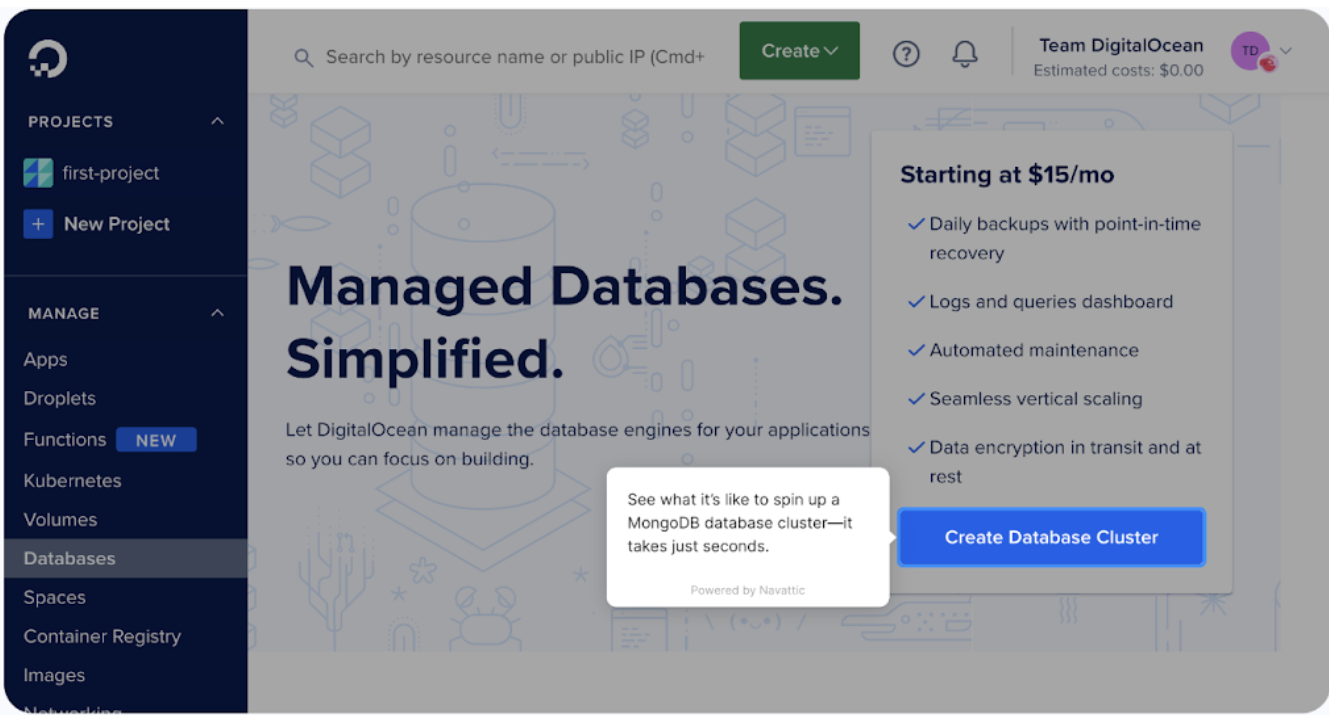1329x719 pixels.
Task: Open Volumes in the sidebar
Action: tap(60, 519)
